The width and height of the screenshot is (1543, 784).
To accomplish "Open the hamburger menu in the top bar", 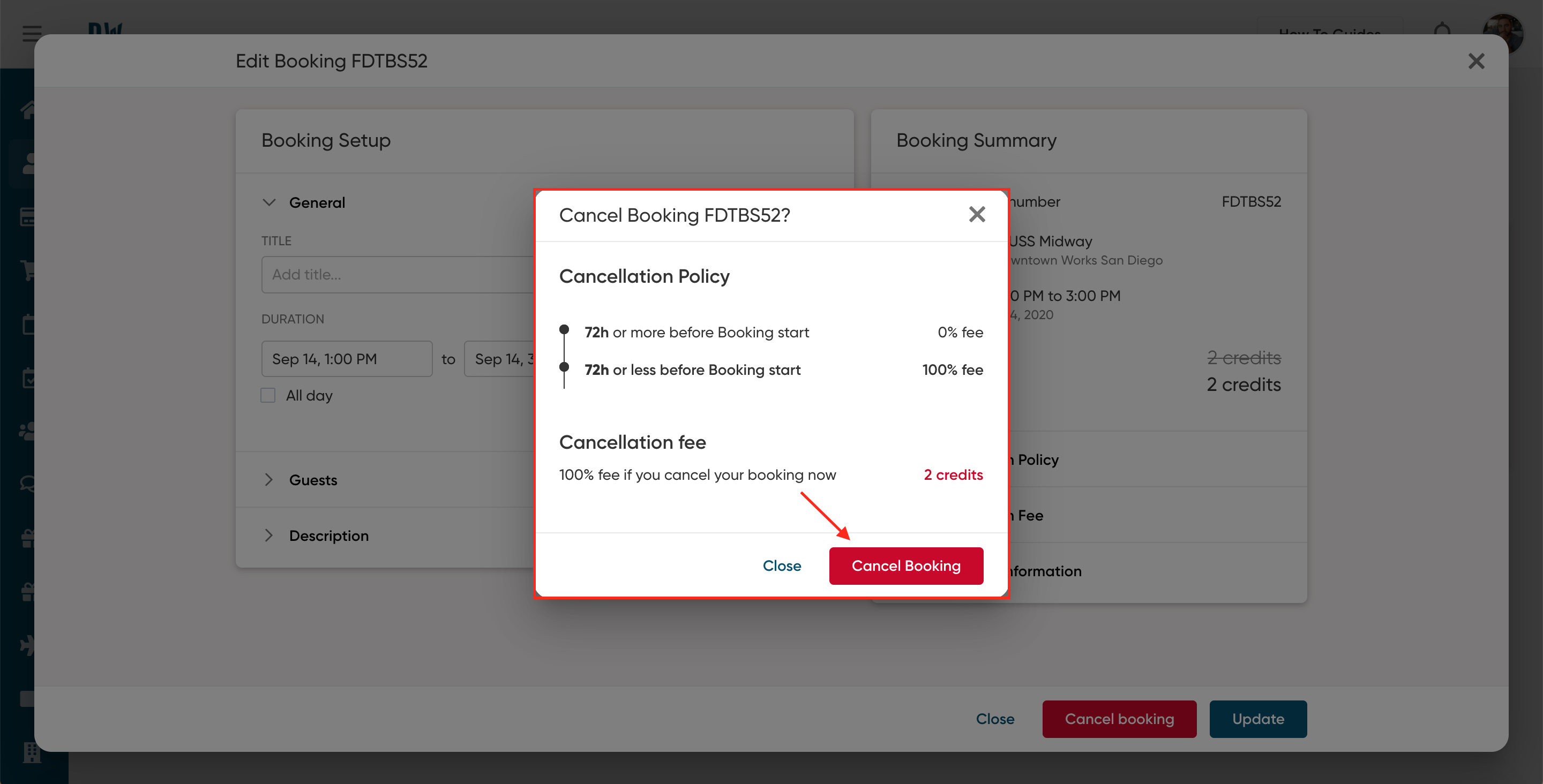I will [32, 34].
